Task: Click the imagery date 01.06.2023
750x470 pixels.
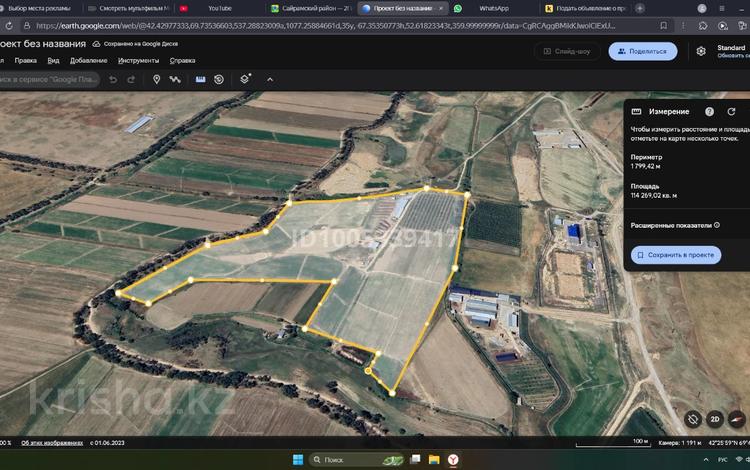Action: coord(107,443)
